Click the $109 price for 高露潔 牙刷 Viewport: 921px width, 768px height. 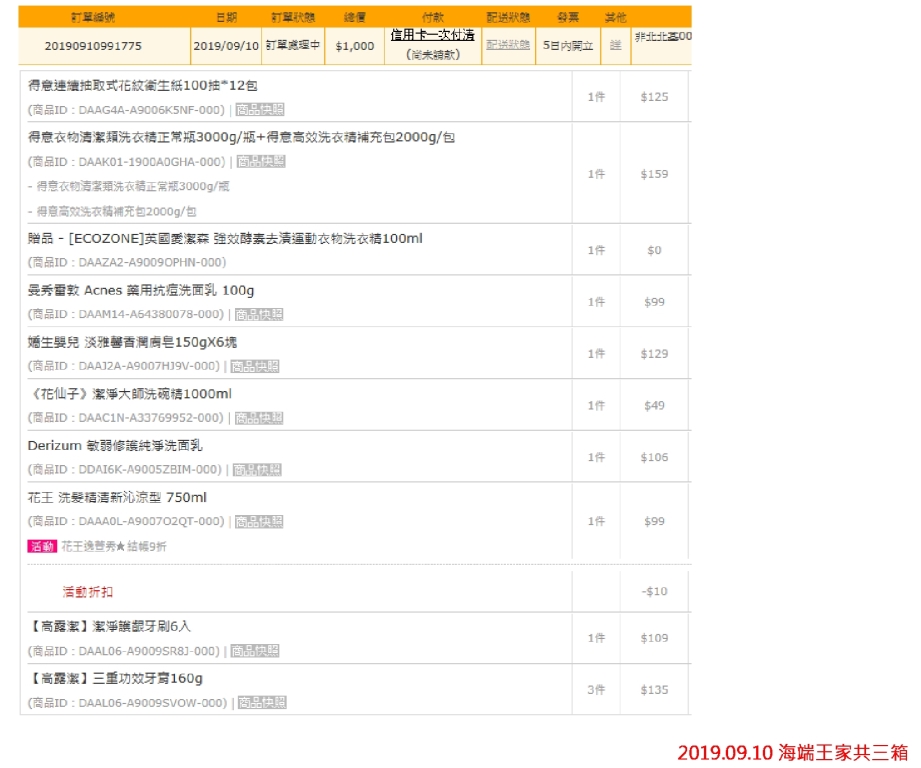coord(654,638)
